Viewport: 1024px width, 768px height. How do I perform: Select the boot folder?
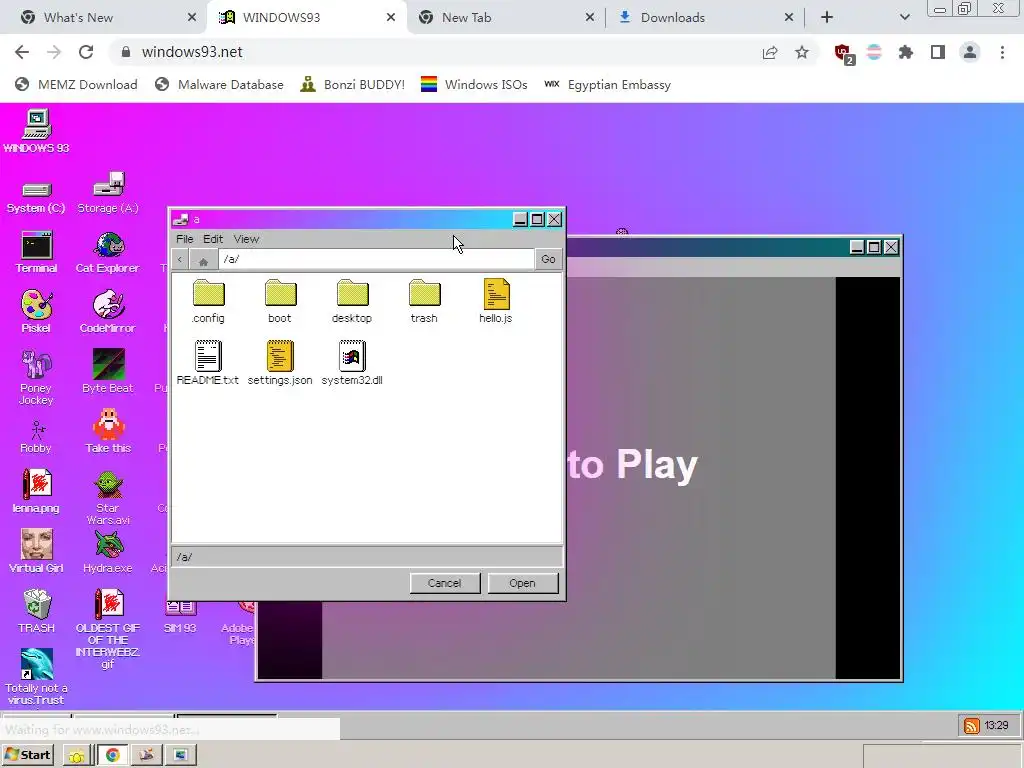(280, 302)
